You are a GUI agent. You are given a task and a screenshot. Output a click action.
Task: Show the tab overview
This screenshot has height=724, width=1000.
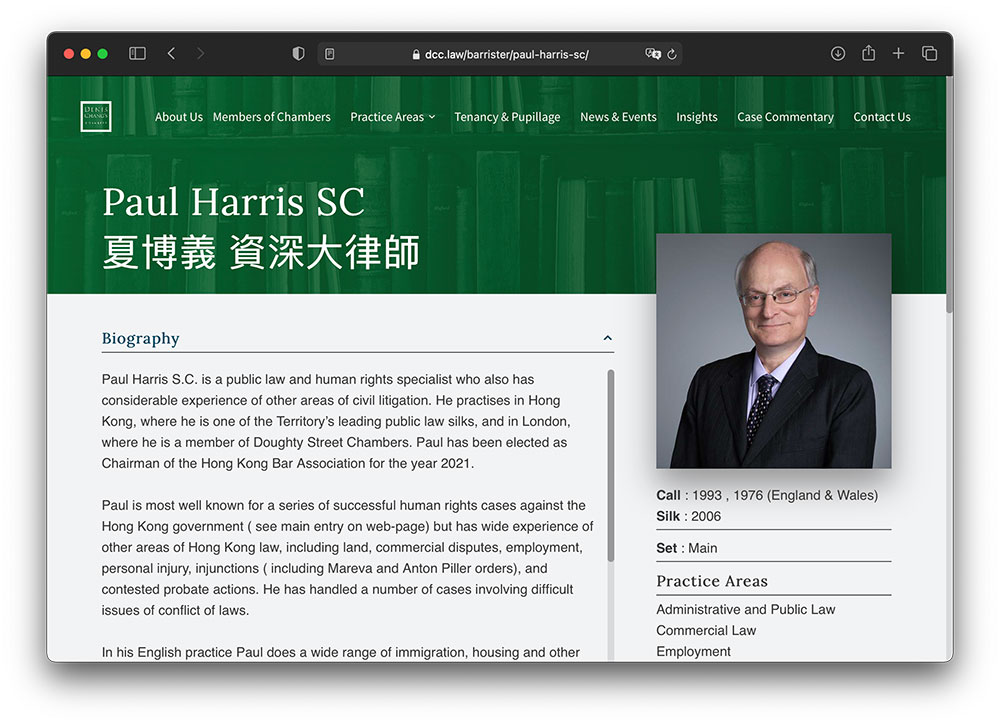929,54
